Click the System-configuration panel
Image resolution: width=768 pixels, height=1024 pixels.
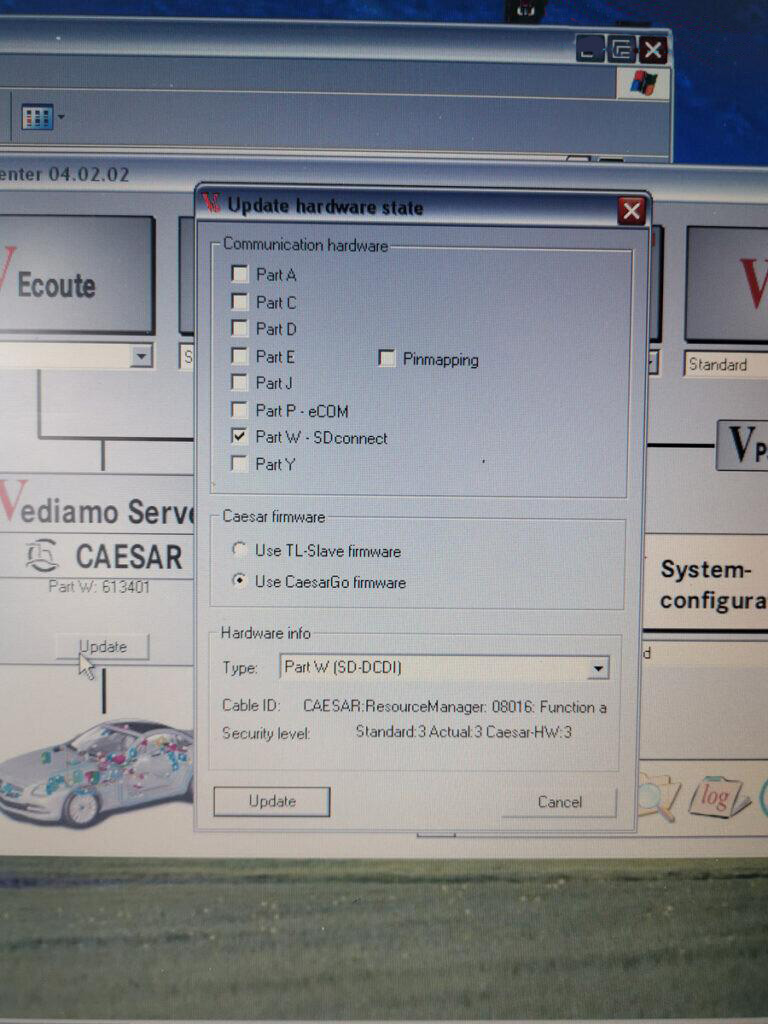707,583
